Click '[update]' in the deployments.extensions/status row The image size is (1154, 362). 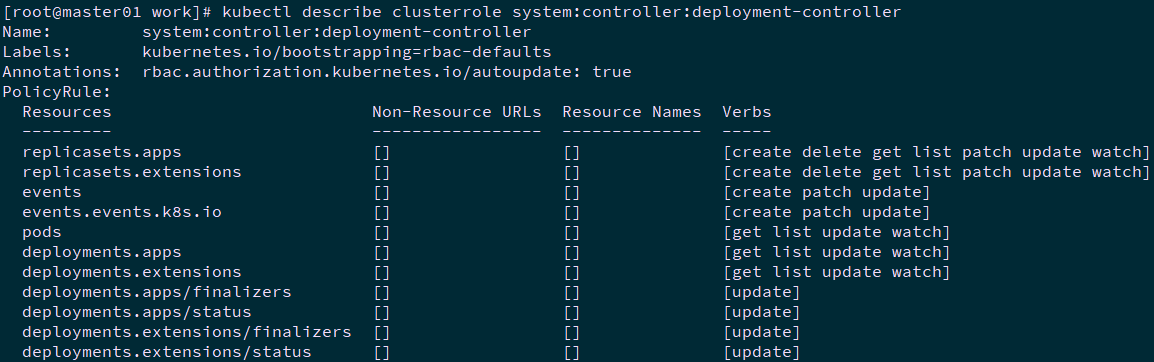tap(762, 351)
